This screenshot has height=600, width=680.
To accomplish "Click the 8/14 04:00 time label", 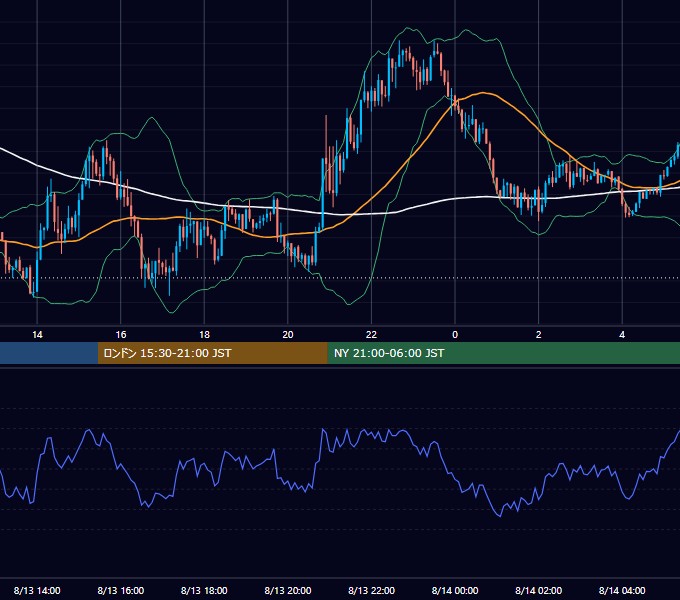I will 622,590.
